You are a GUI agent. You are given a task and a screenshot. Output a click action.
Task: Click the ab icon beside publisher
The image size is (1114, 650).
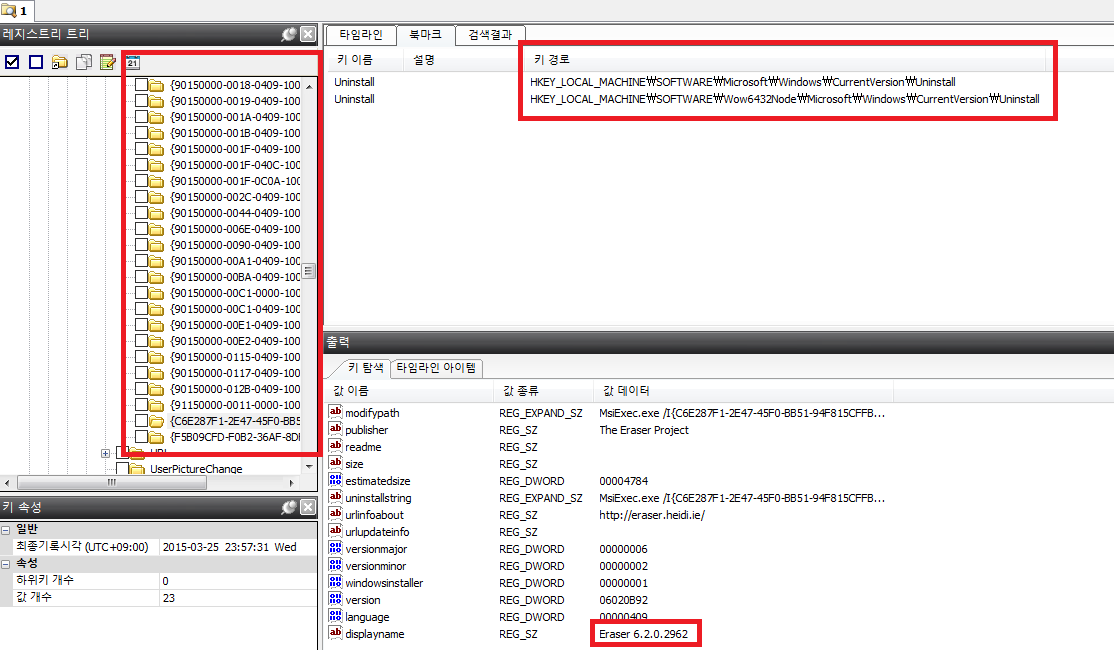(x=335, y=429)
